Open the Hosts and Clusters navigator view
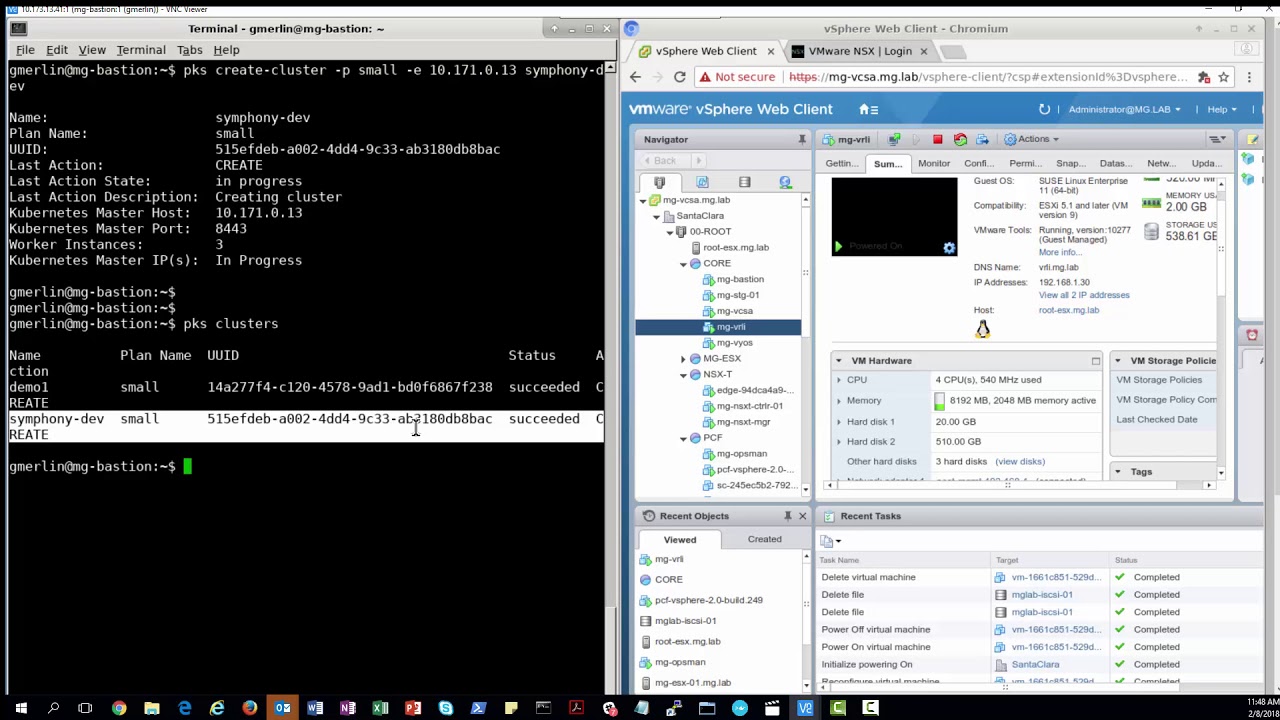The image size is (1280, 720). (660, 182)
